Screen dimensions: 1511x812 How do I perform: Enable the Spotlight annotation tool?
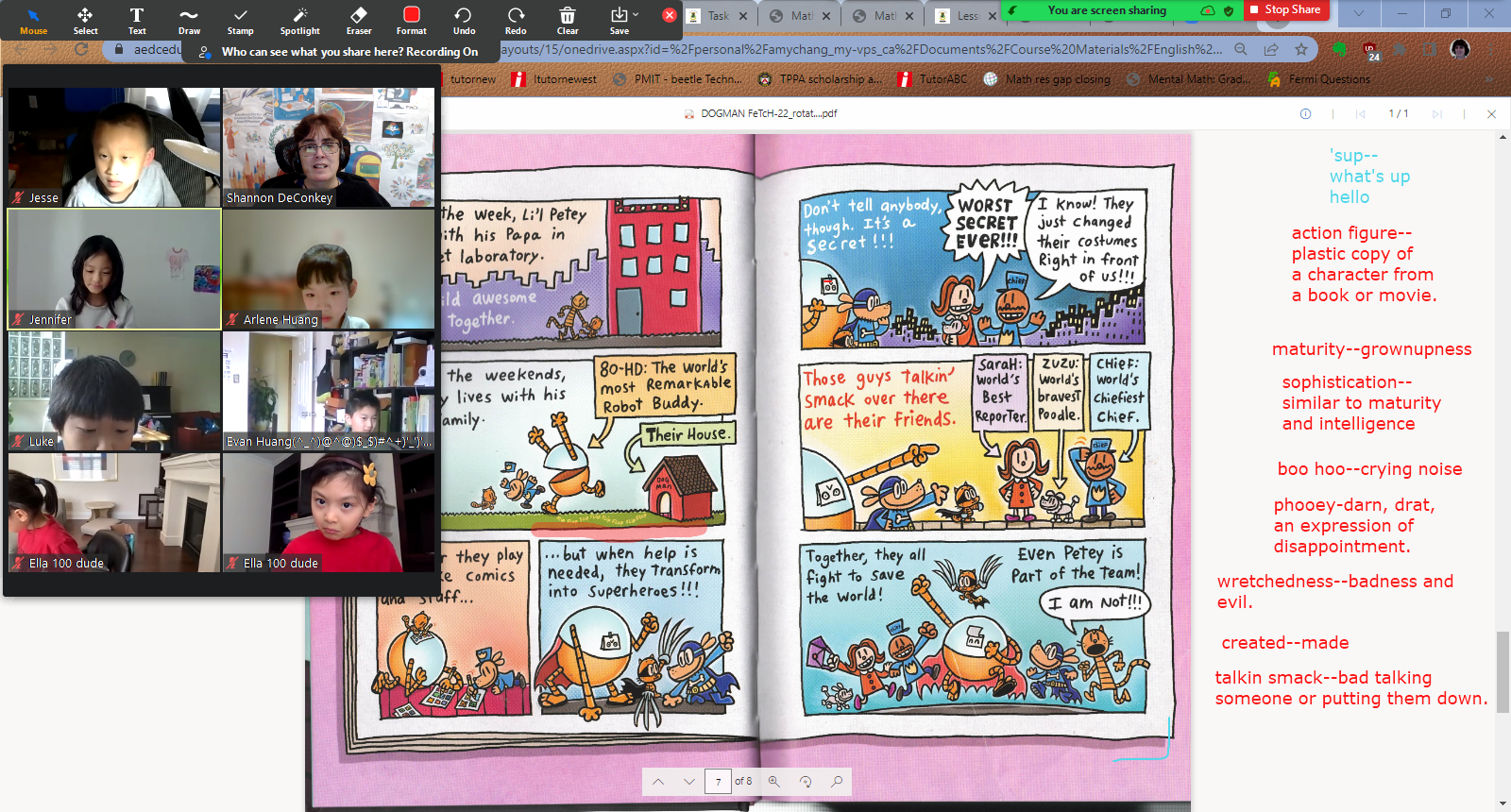pos(299,20)
